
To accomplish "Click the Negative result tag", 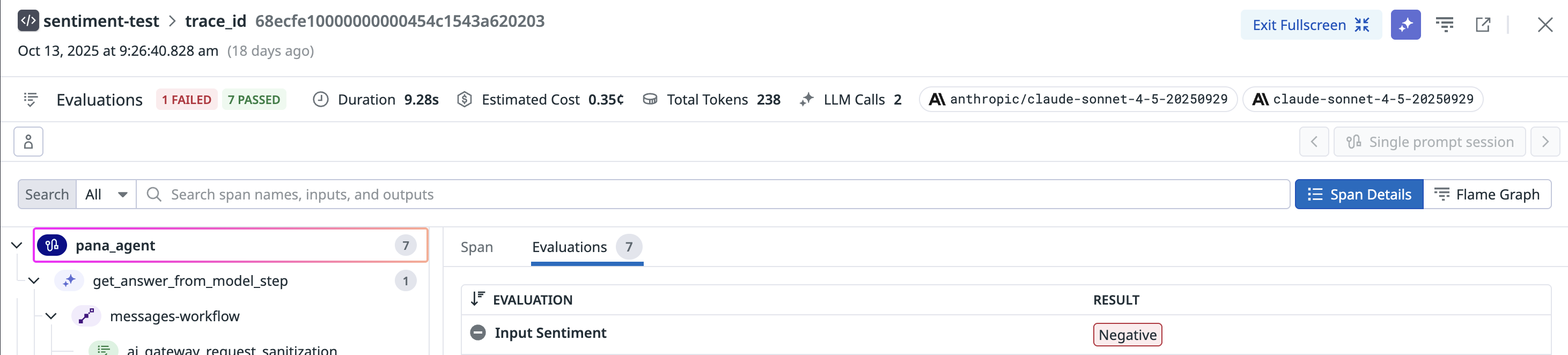I will 1127,335.
